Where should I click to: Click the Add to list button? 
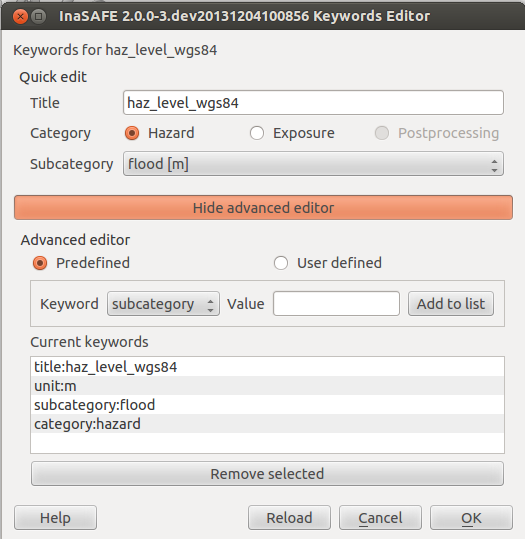pyautogui.click(x=451, y=304)
